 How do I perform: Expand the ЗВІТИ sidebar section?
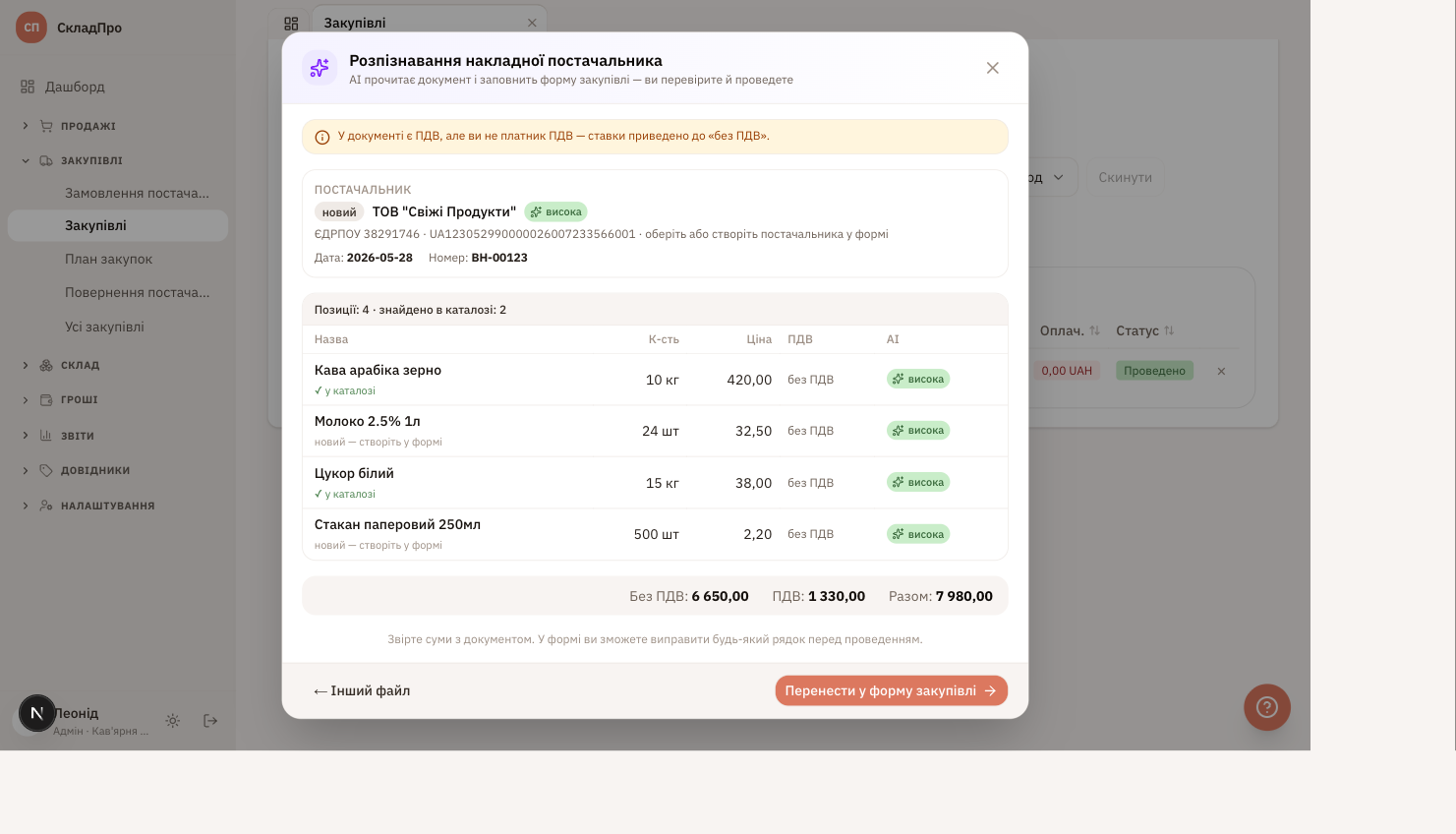(x=118, y=436)
